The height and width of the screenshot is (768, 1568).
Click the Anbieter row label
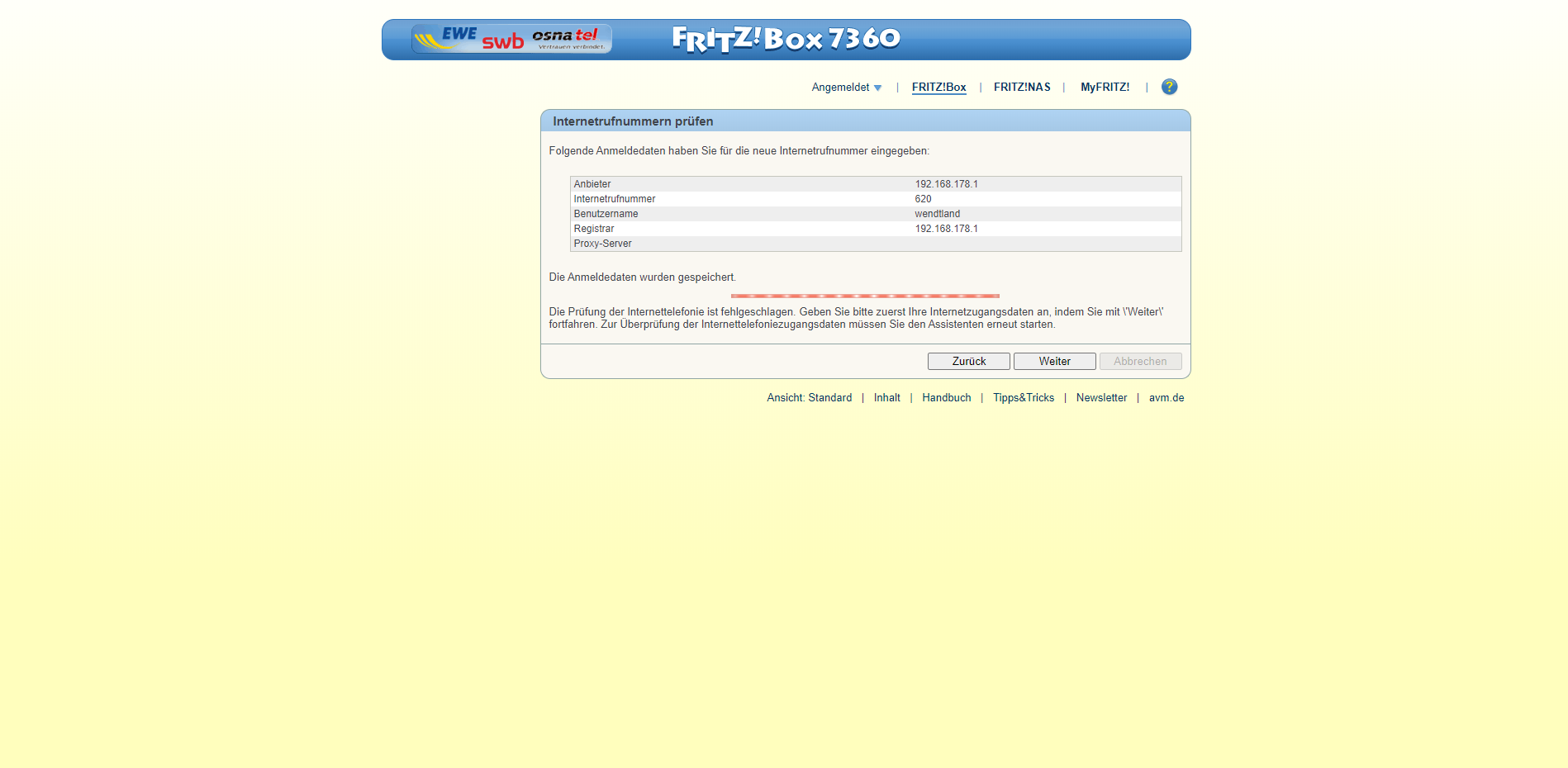592,184
